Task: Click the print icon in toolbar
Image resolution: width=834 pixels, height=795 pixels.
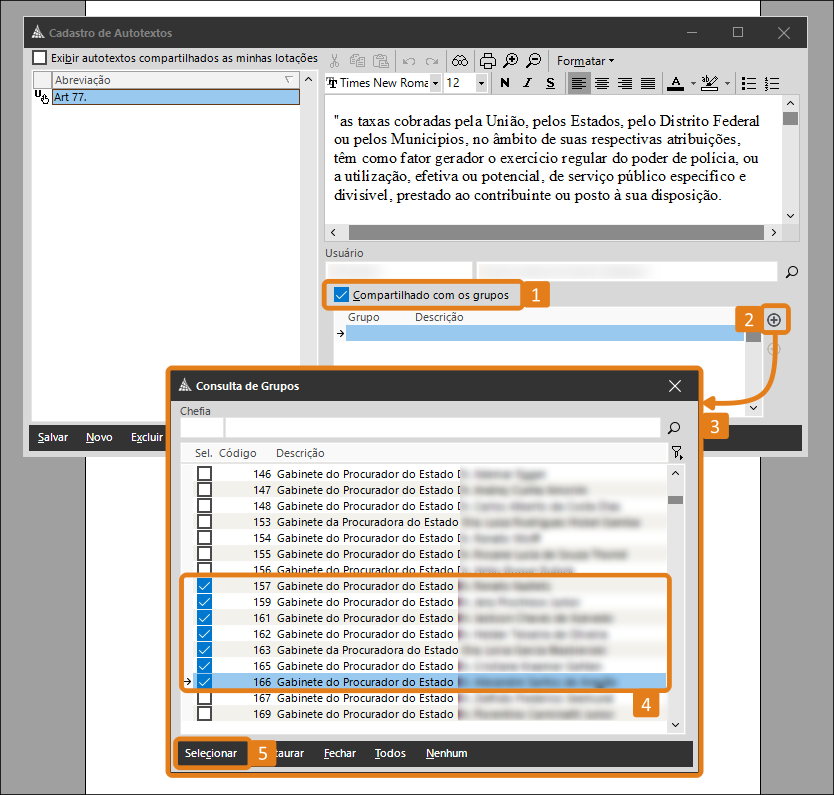Action: (487, 60)
